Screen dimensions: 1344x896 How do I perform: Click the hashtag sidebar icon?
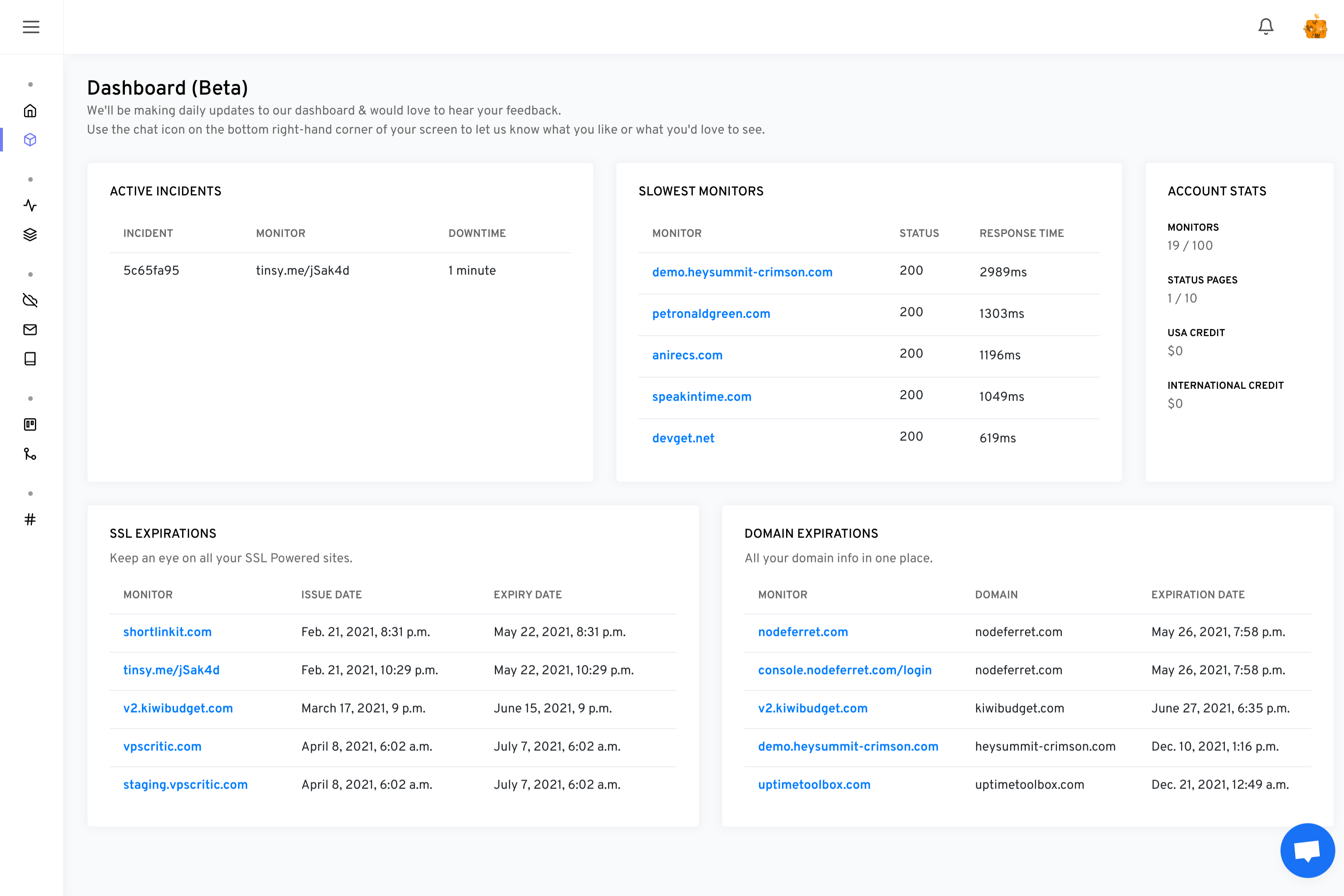30,519
